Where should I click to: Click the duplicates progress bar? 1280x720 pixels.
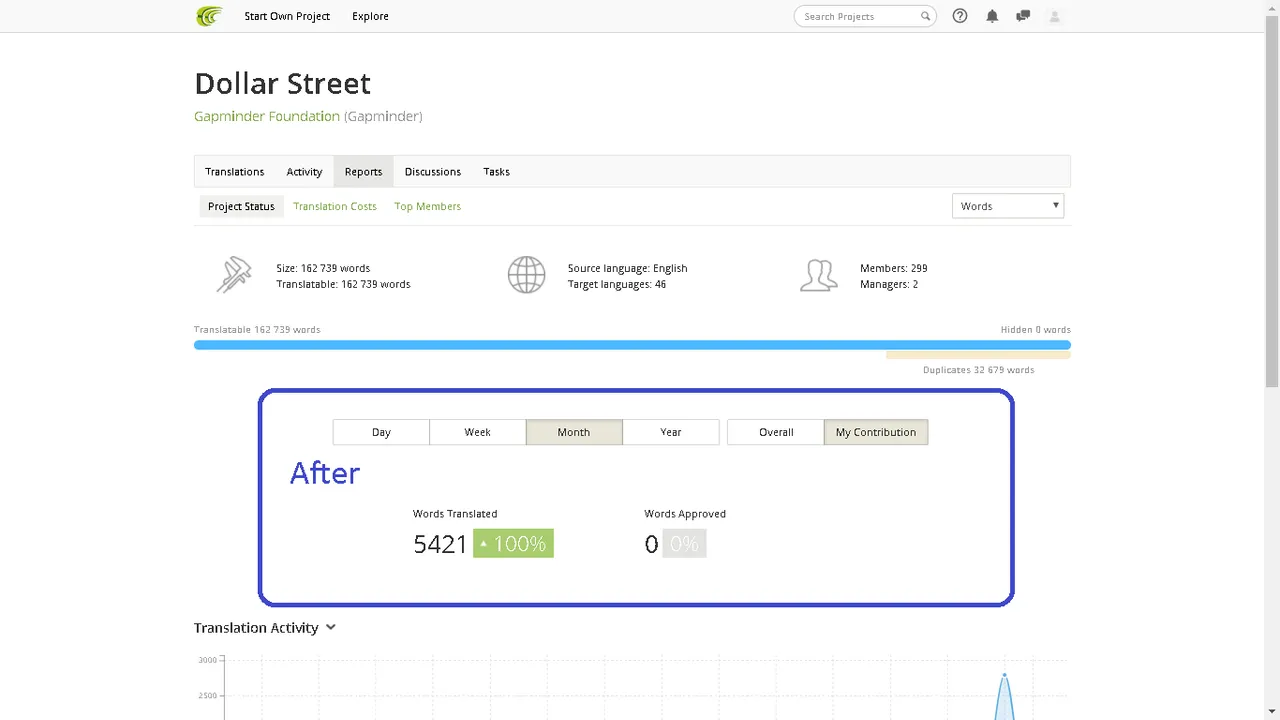point(978,355)
